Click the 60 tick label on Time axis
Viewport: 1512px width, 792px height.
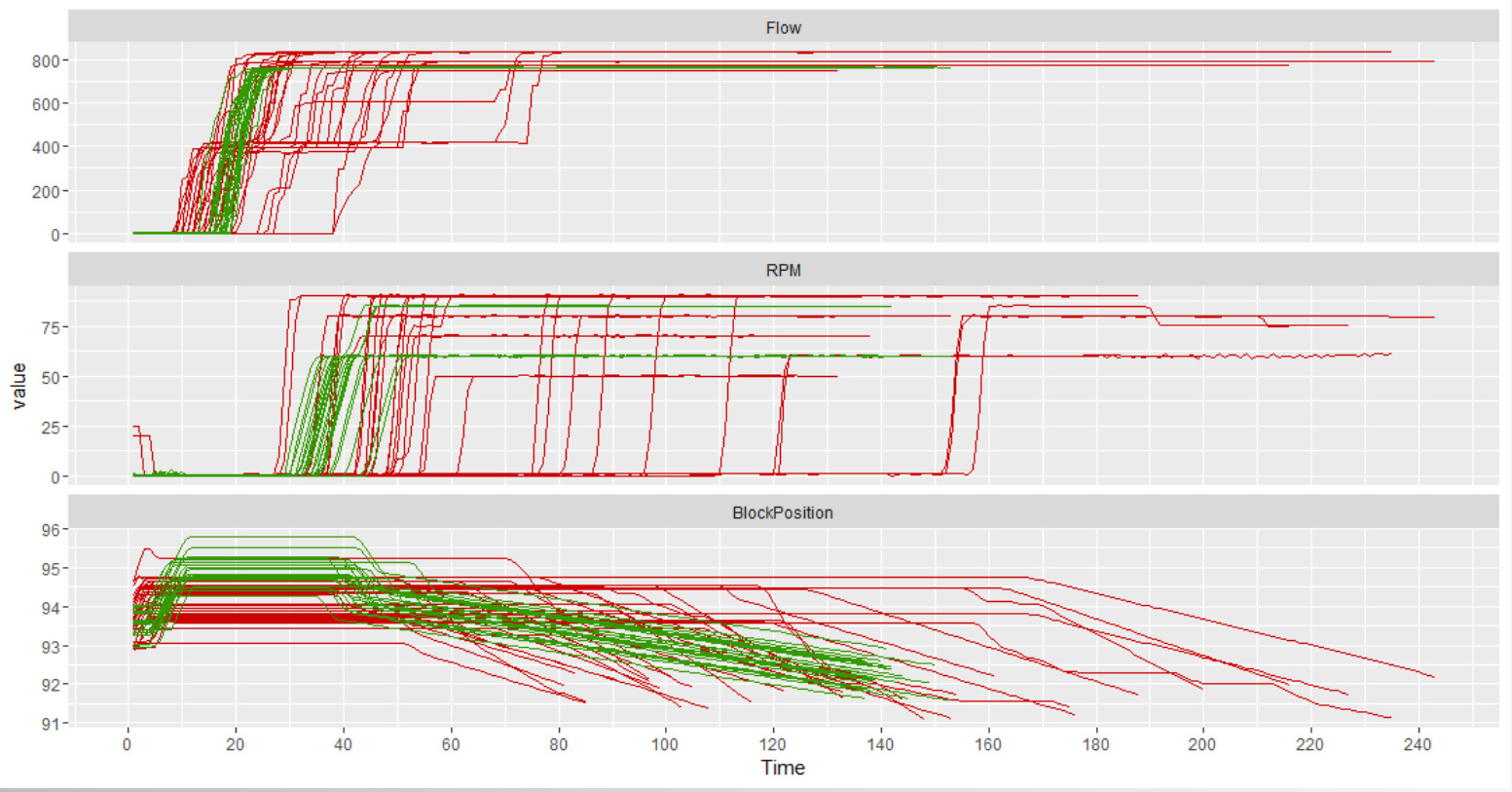click(451, 744)
